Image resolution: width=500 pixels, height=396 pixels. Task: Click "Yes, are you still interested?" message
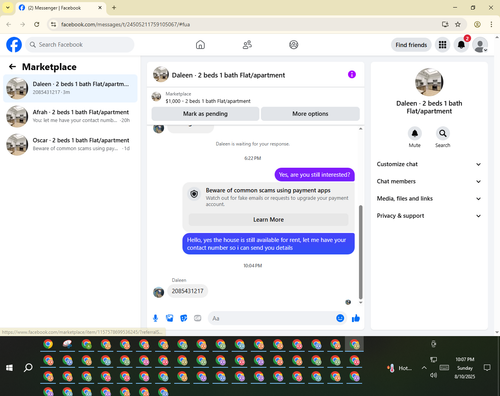click(x=314, y=175)
